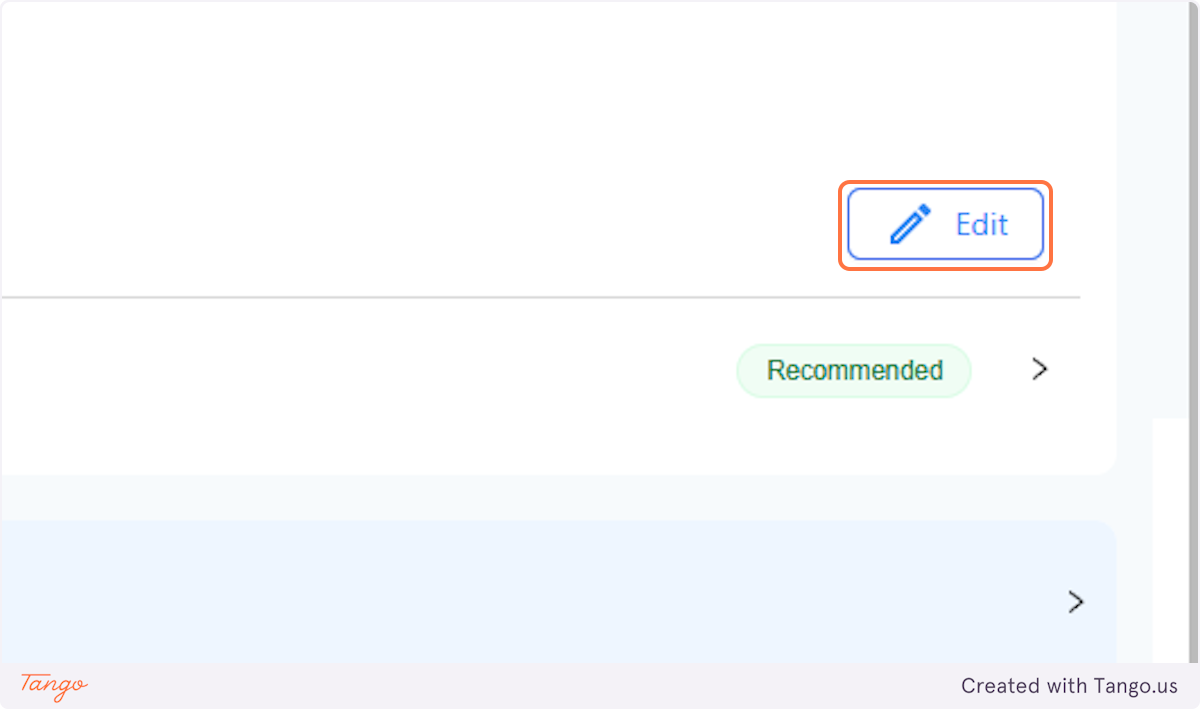Viewport: 1200px width, 709px height.
Task: Click the Tango.us text in the footer
Action: (x=1133, y=686)
